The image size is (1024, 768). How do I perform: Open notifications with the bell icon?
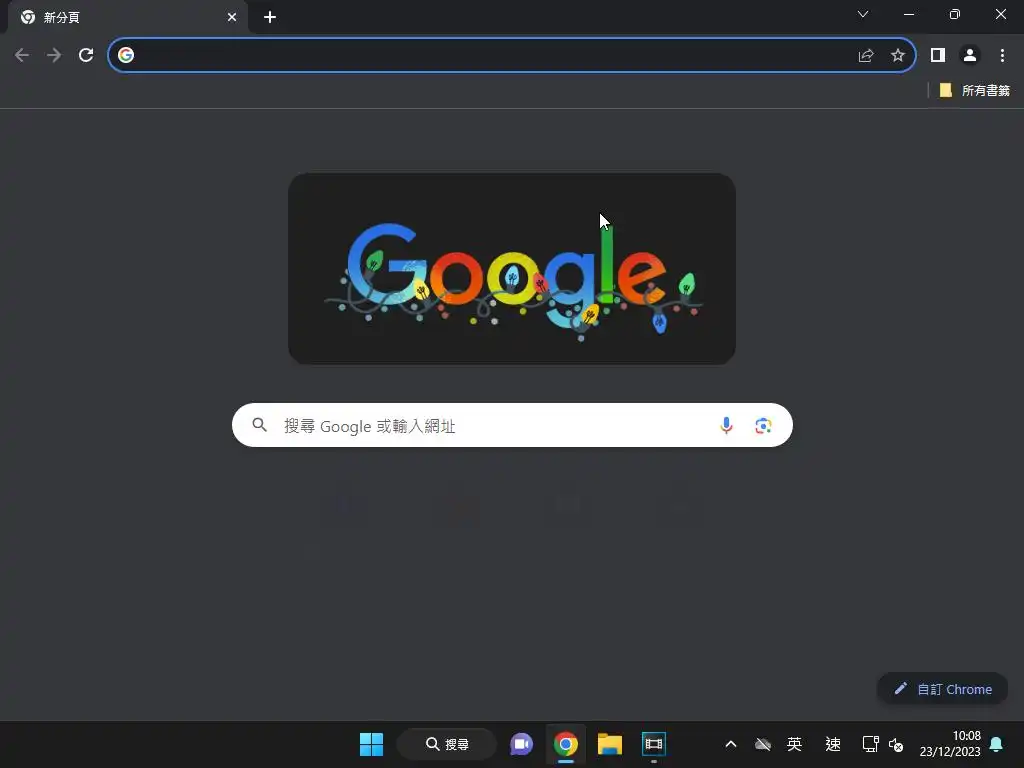997,744
